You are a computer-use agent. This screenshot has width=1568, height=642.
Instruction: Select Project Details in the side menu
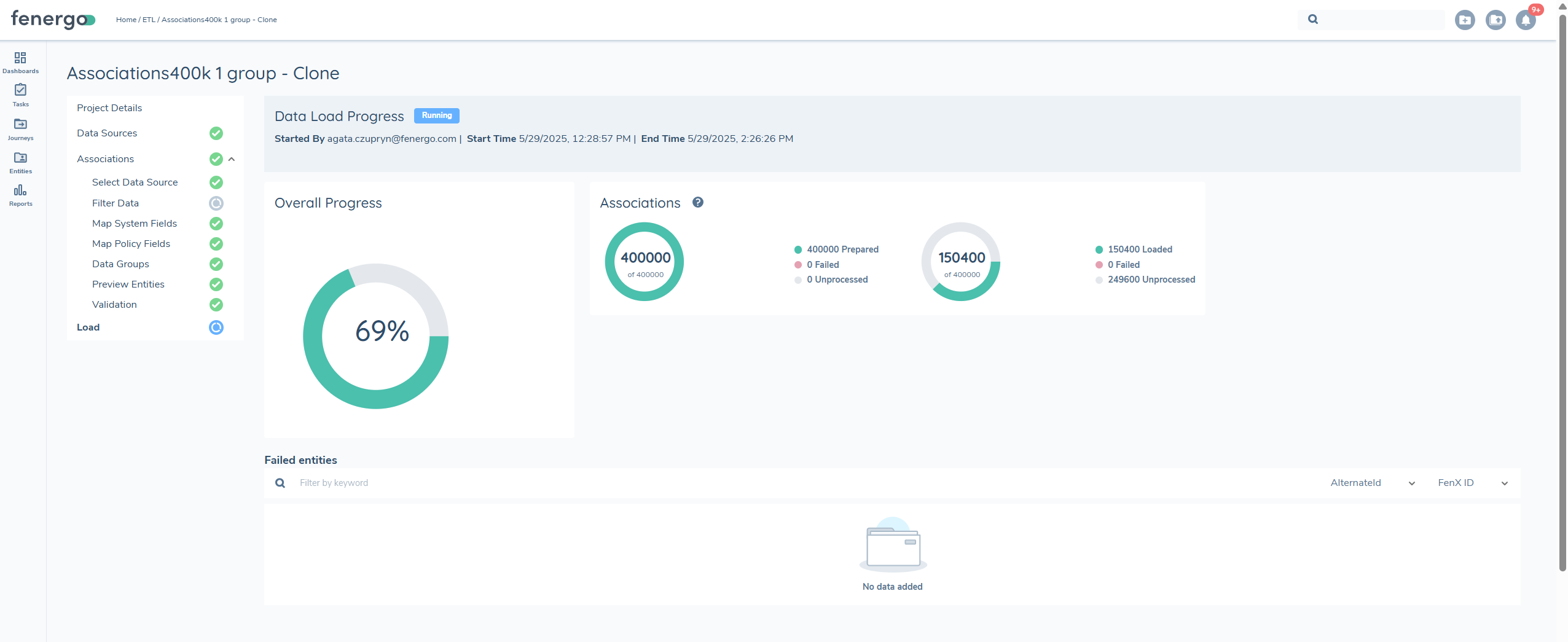[109, 108]
